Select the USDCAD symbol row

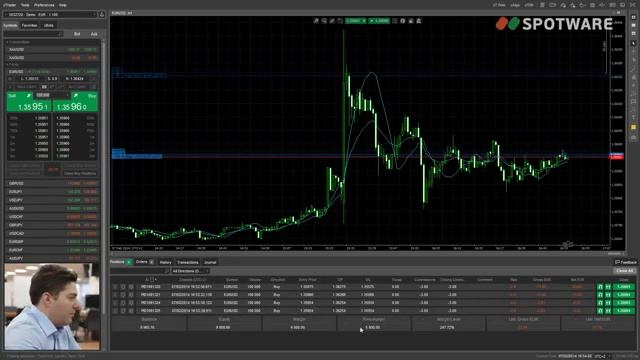pyautogui.click(x=52, y=233)
